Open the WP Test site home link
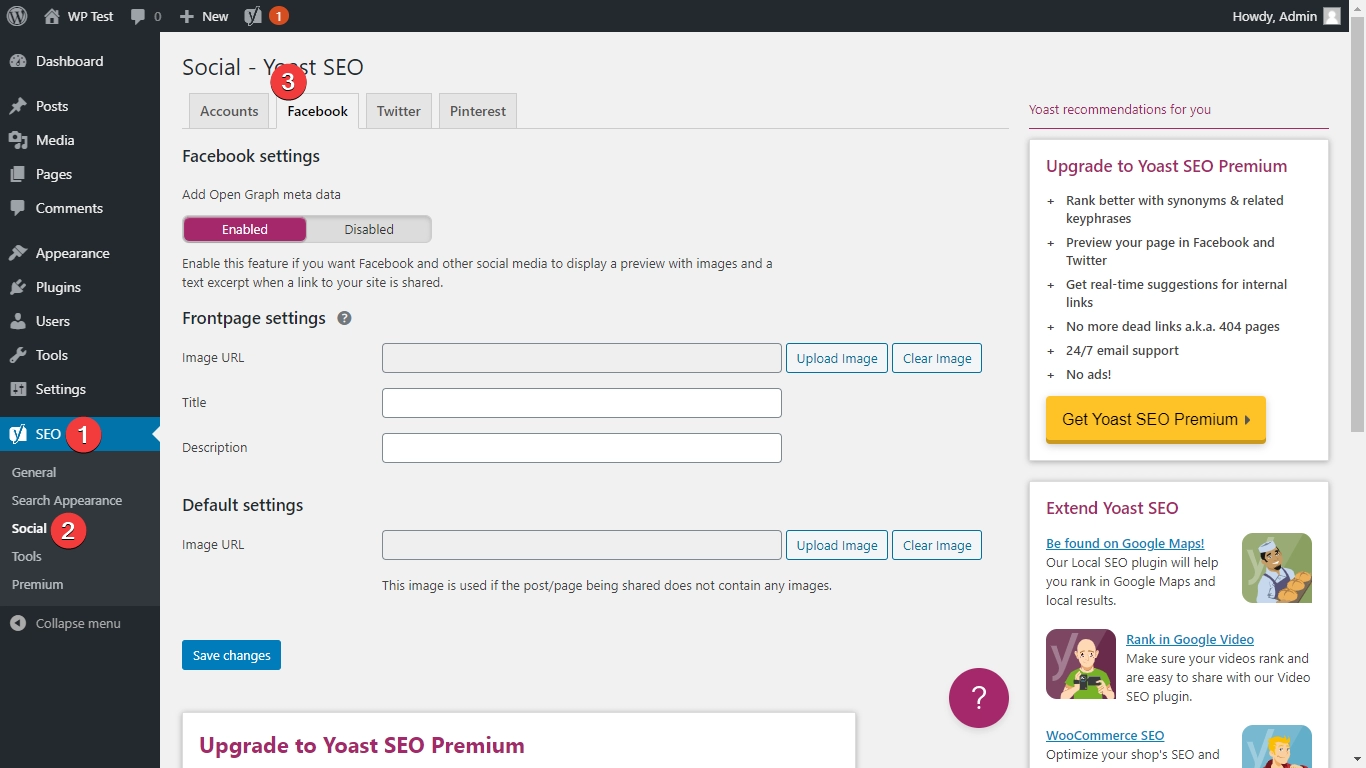The height and width of the screenshot is (768, 1366). click(x=79, y=16)
